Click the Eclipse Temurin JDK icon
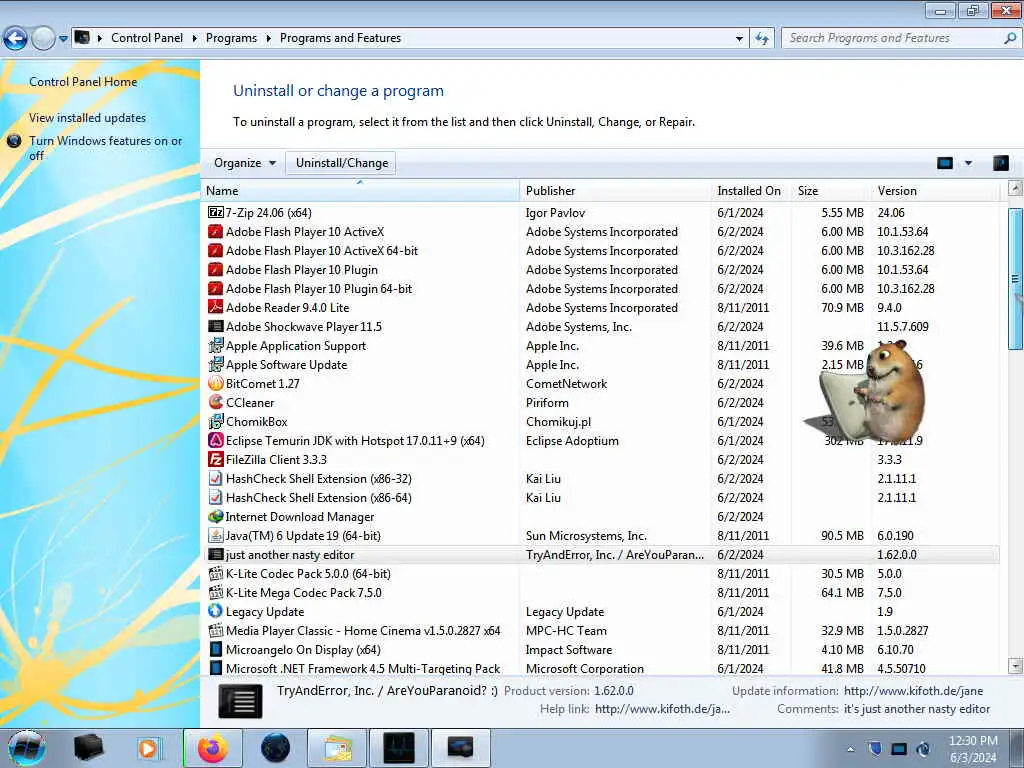 click(x=216, y=440)
